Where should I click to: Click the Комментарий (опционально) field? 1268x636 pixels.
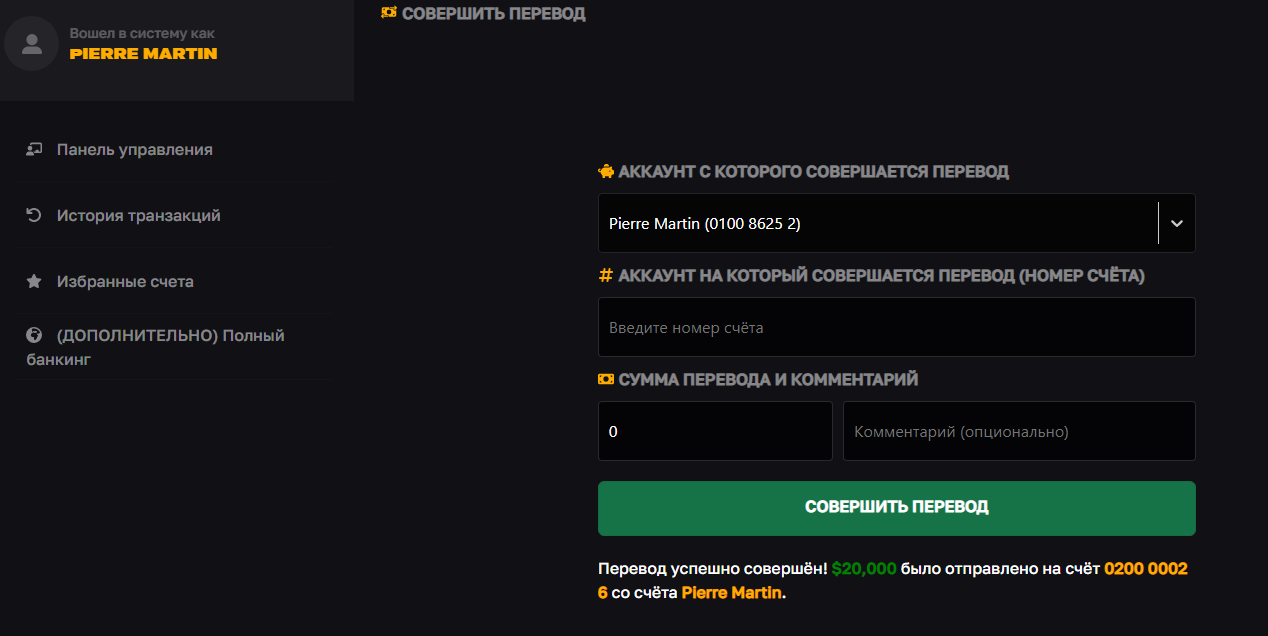tap(1019, 431)
